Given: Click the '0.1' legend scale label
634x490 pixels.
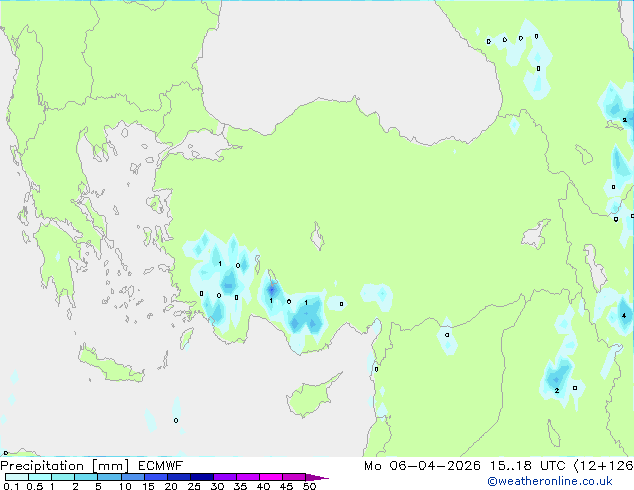Looking at the screenshot, I should tap(11, 486).
